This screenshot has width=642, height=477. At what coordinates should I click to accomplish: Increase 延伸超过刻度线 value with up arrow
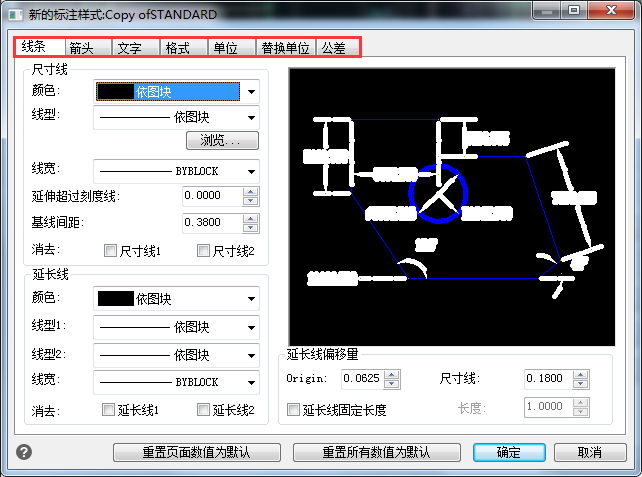251,192
